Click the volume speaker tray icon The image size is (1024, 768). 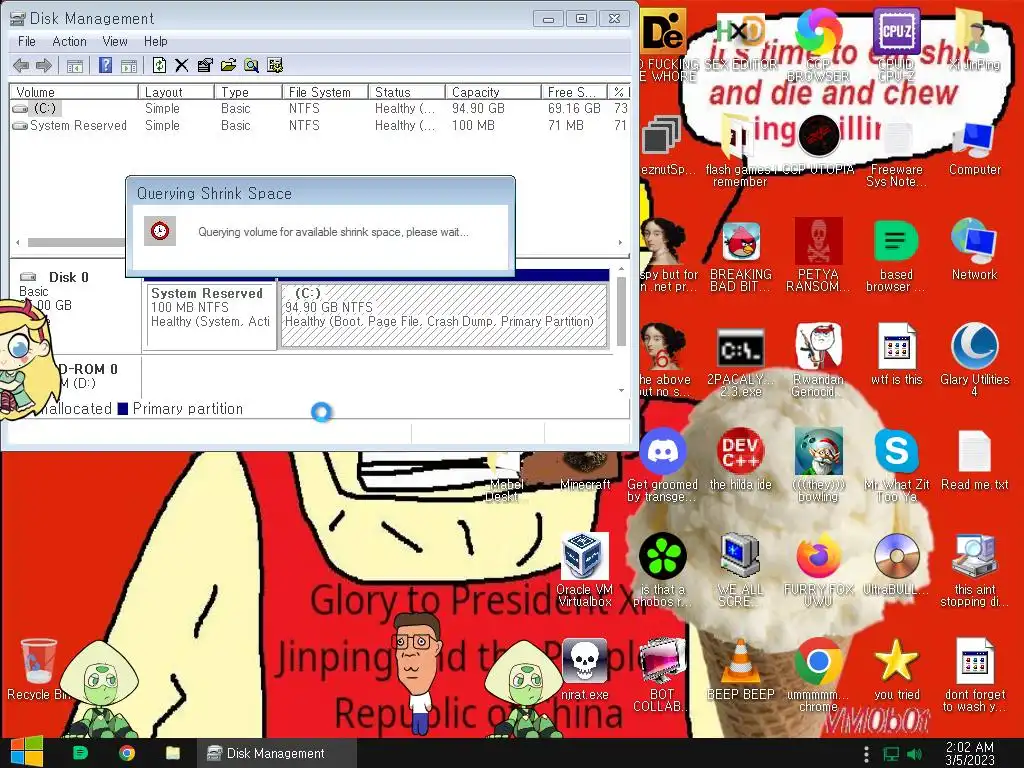(x=915, y=754)
